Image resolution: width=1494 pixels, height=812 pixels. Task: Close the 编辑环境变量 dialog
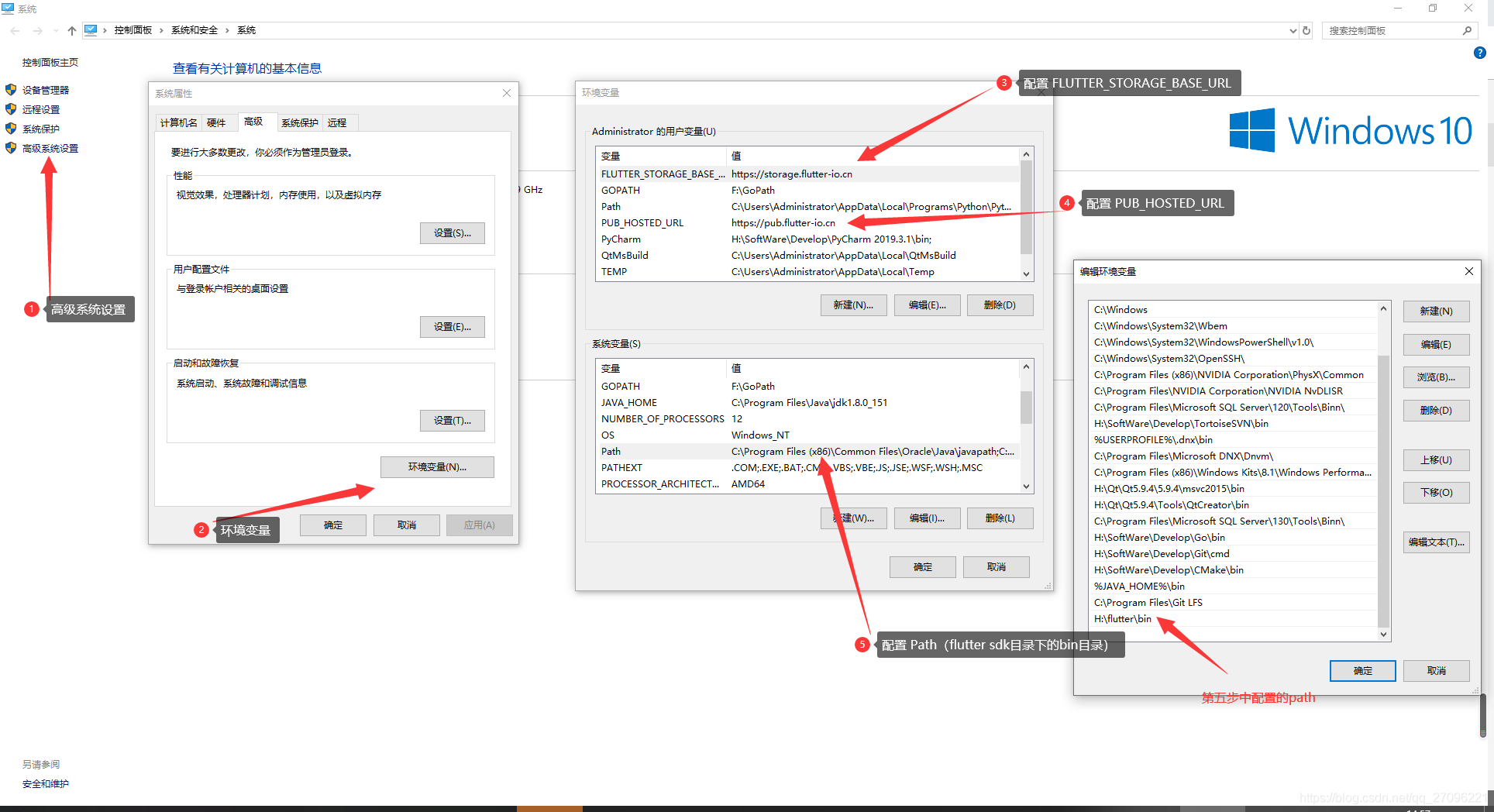pos(1468,271)
